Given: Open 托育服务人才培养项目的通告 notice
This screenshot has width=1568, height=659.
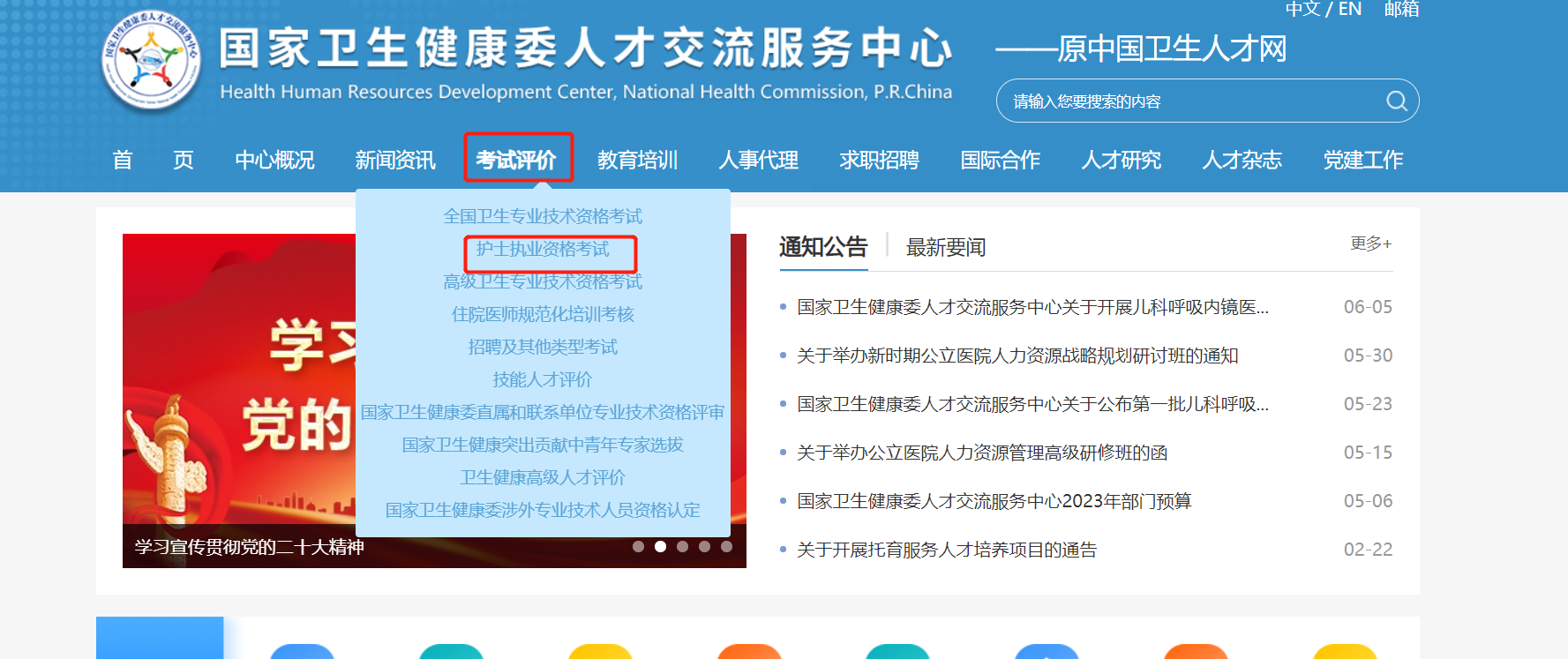Looking at the screenshot, I should [x=947, y=550].
